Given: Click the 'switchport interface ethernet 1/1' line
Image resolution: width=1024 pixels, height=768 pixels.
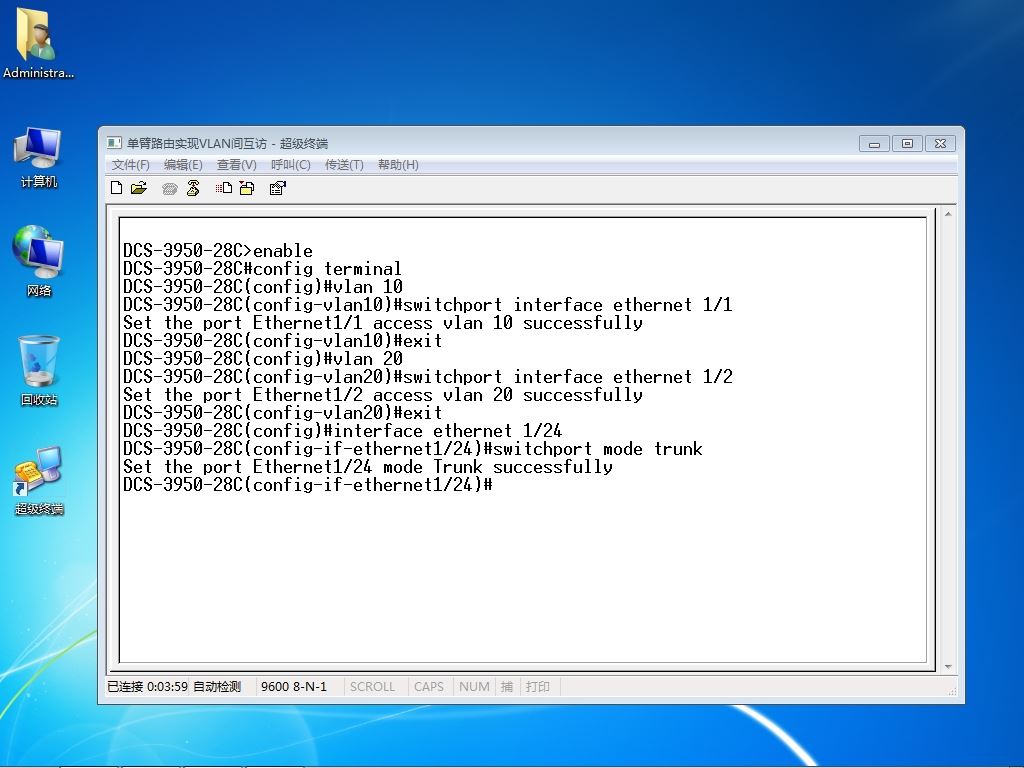Looking at the screenshot, I should 428,304.
